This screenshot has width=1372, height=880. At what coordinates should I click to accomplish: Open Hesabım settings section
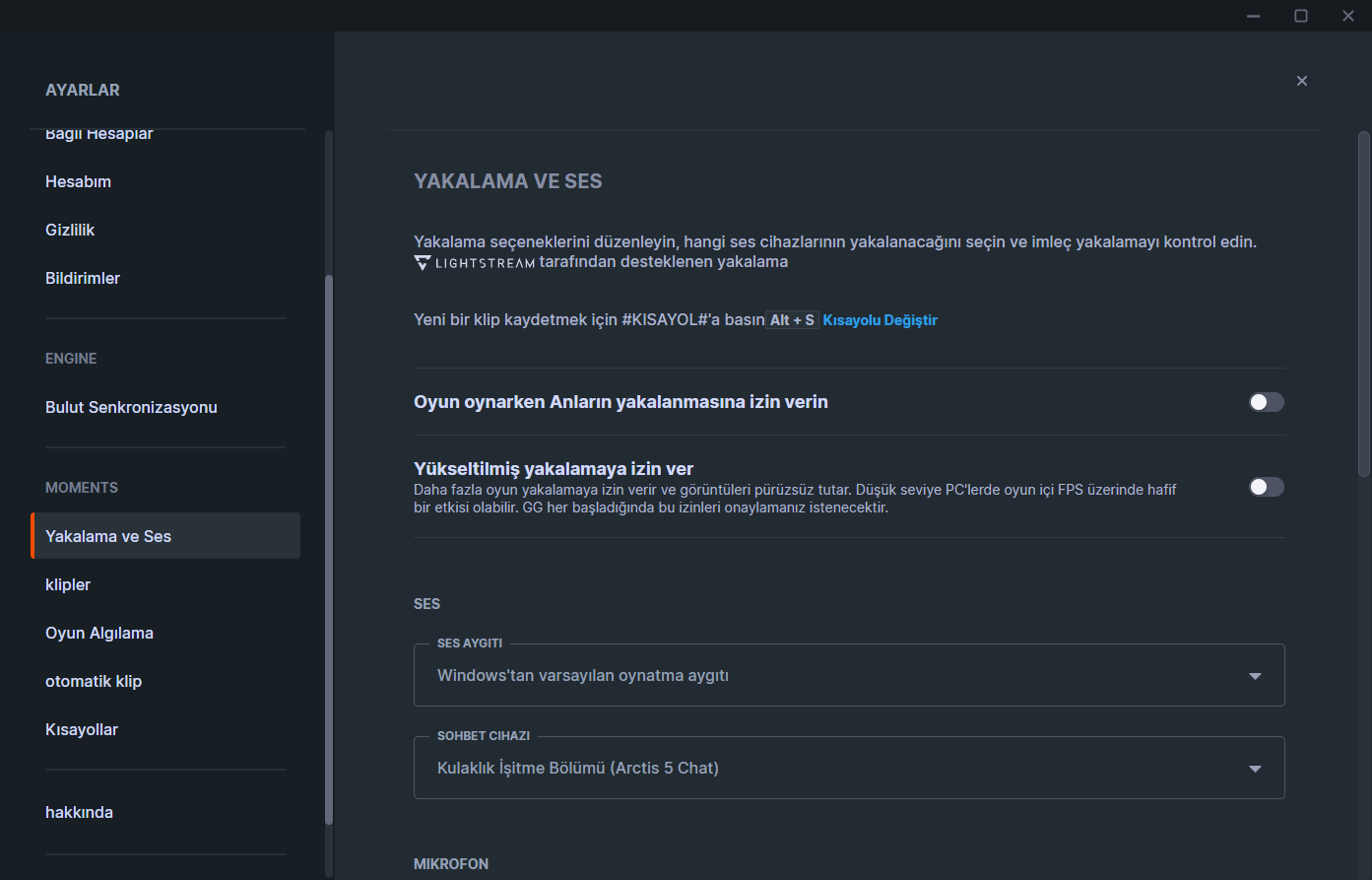coord(78,181)
